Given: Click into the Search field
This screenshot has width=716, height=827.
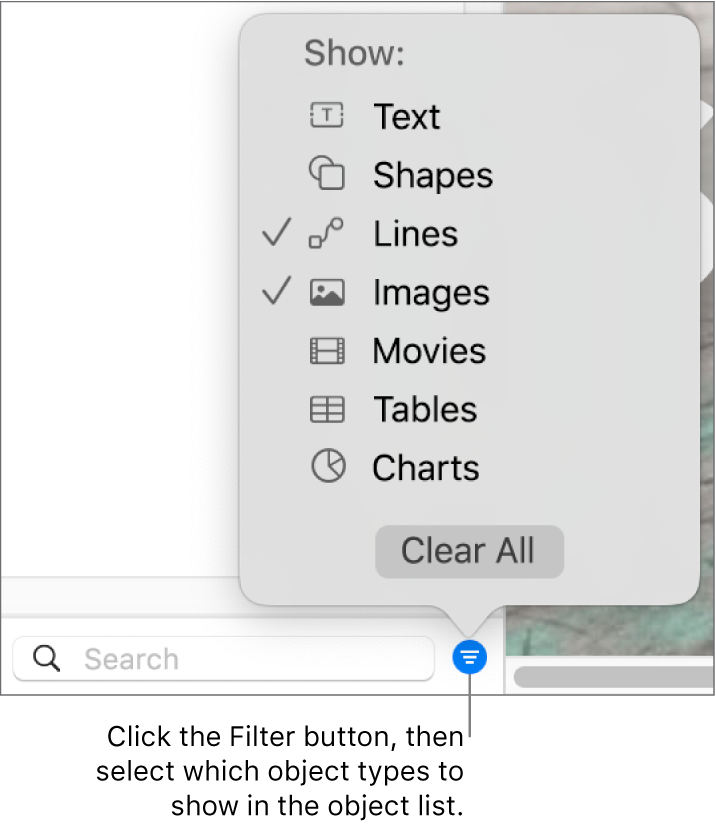Looking at the screenshot, I should point(250,658).
